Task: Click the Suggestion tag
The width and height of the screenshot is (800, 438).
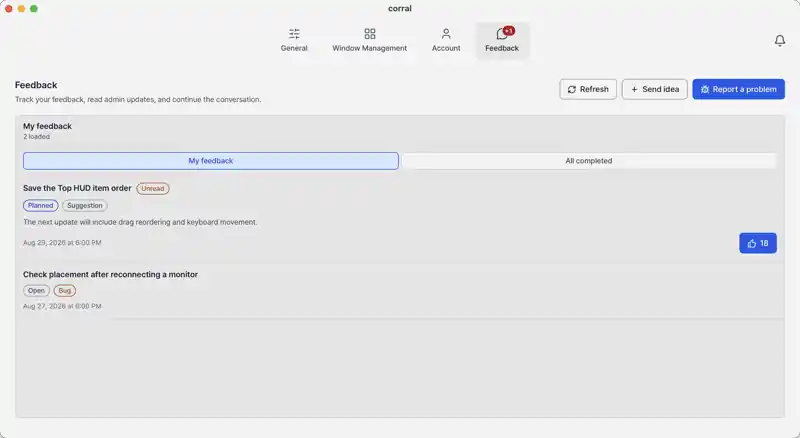Action: coord(85,205)
